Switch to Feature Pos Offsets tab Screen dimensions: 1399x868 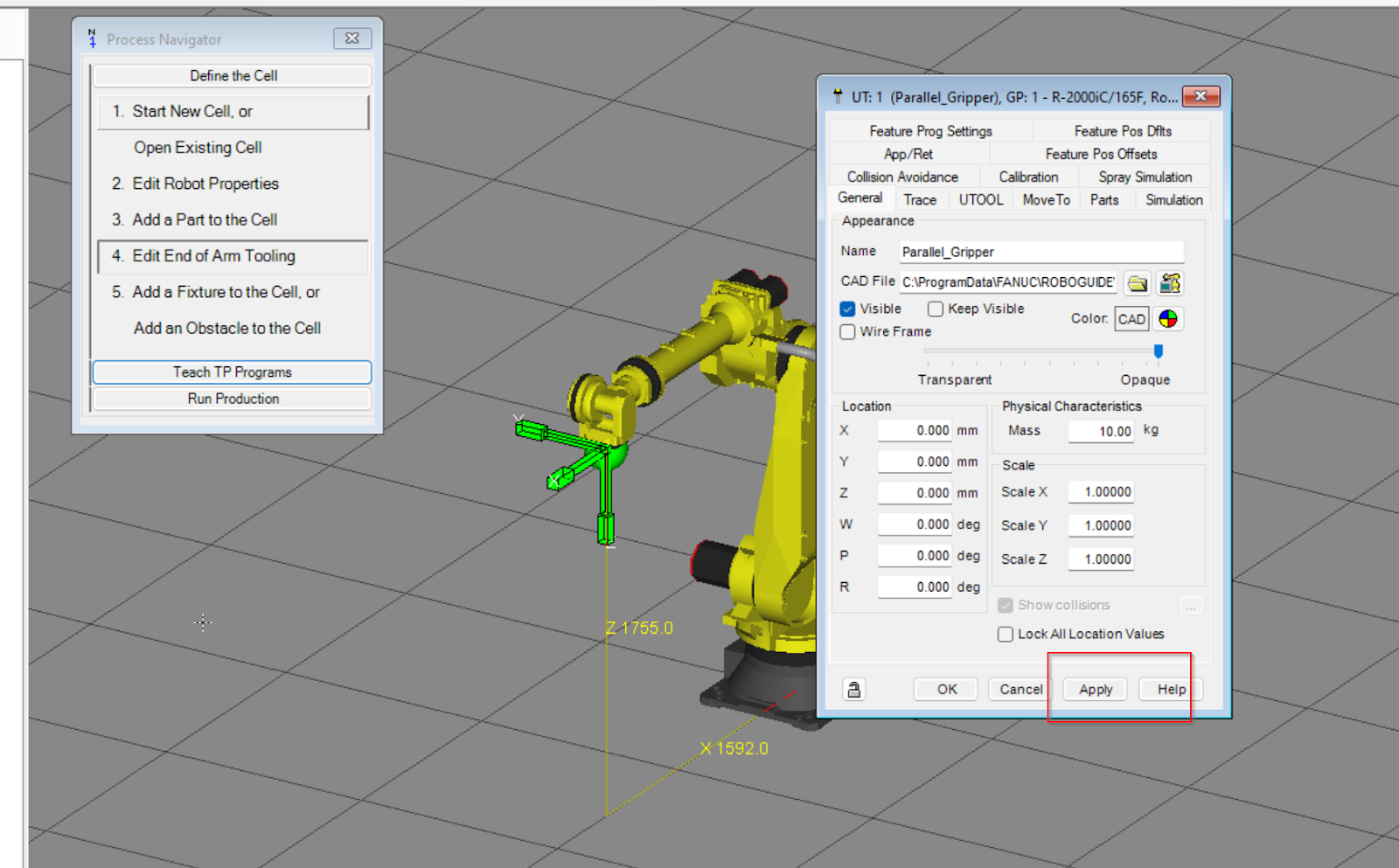(x=1101, y=154)
